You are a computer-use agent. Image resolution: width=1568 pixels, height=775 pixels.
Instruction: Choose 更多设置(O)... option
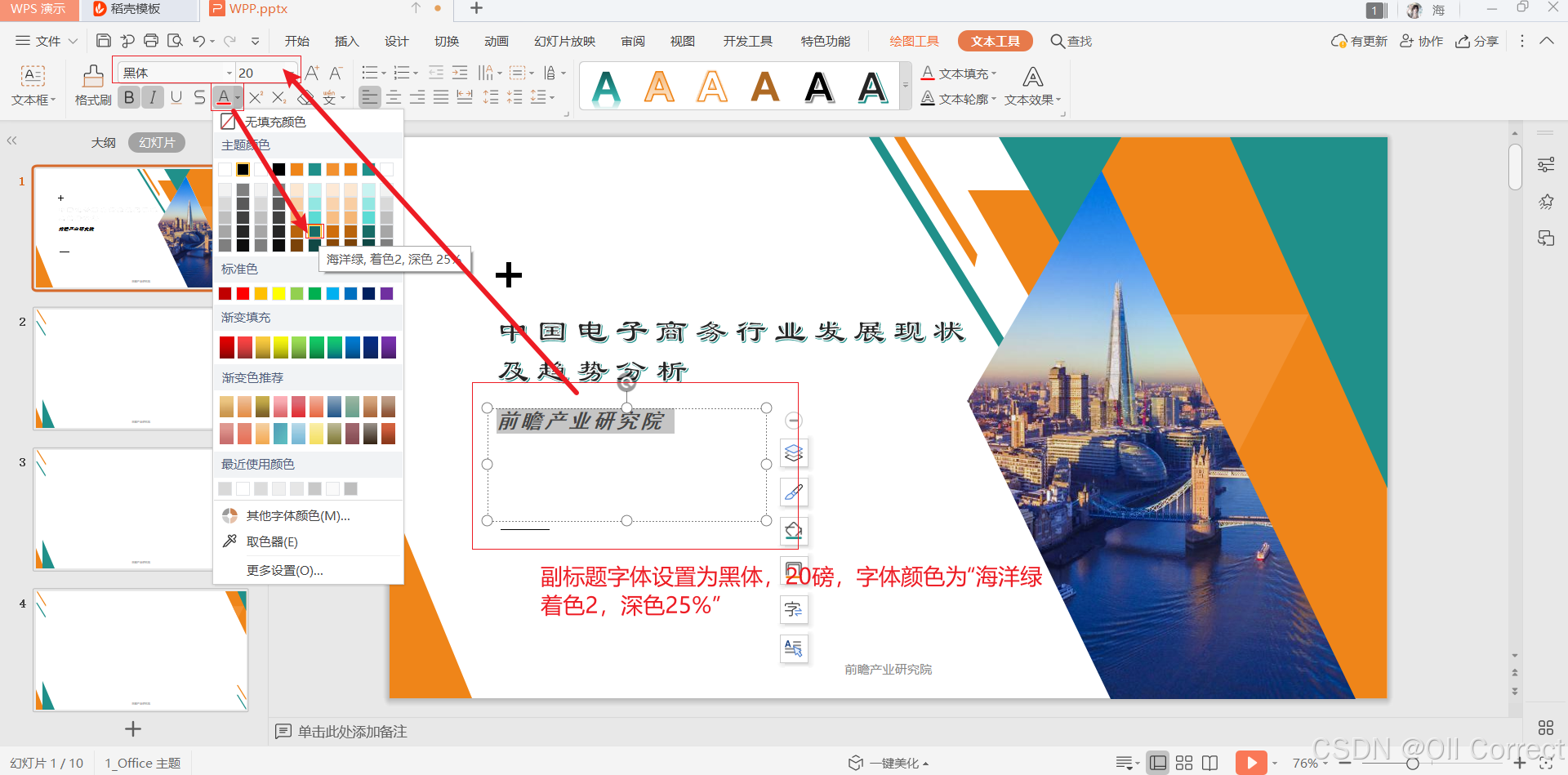(308, 570)
